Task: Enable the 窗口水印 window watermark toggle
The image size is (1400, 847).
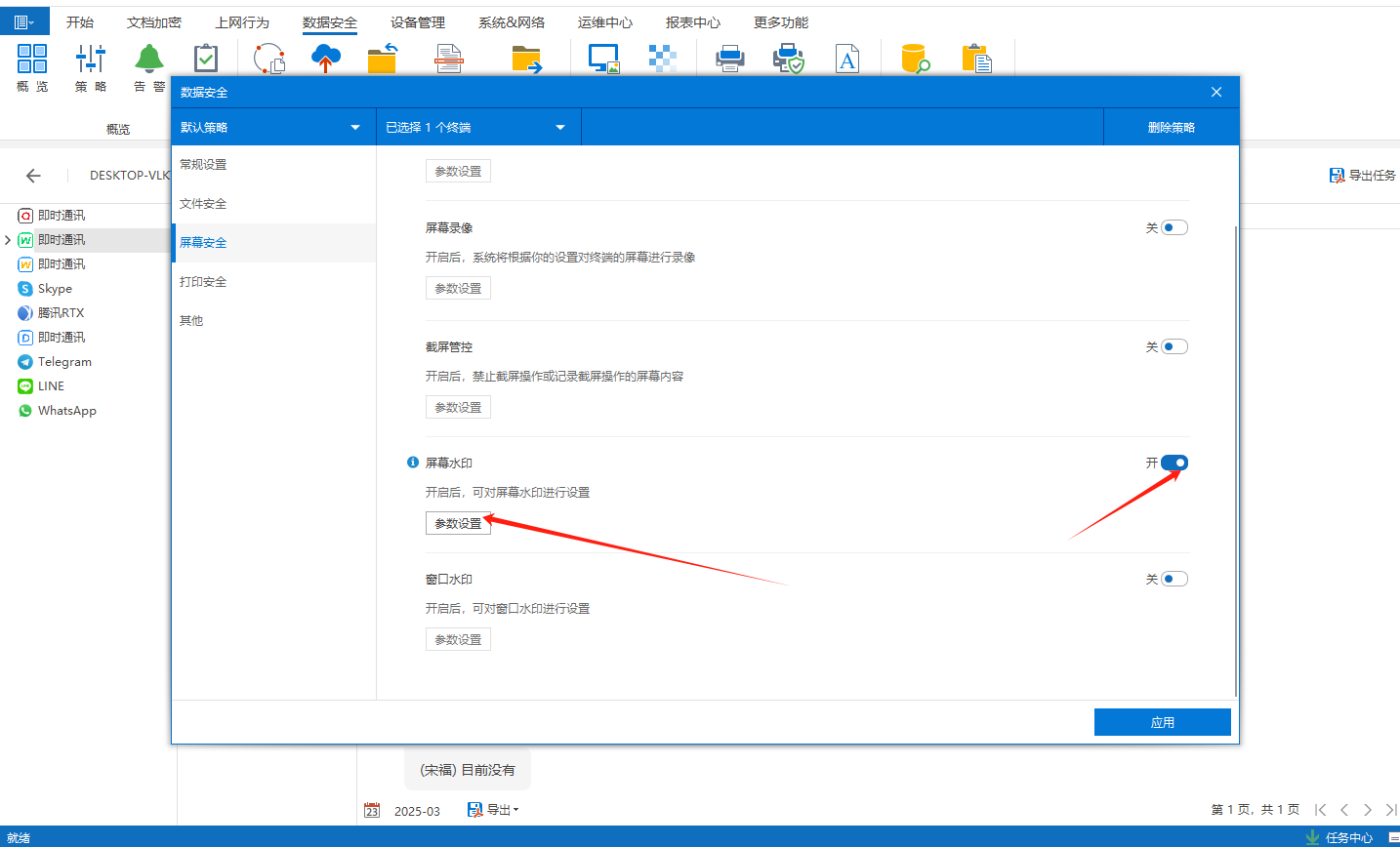Action: [1174, 580]
